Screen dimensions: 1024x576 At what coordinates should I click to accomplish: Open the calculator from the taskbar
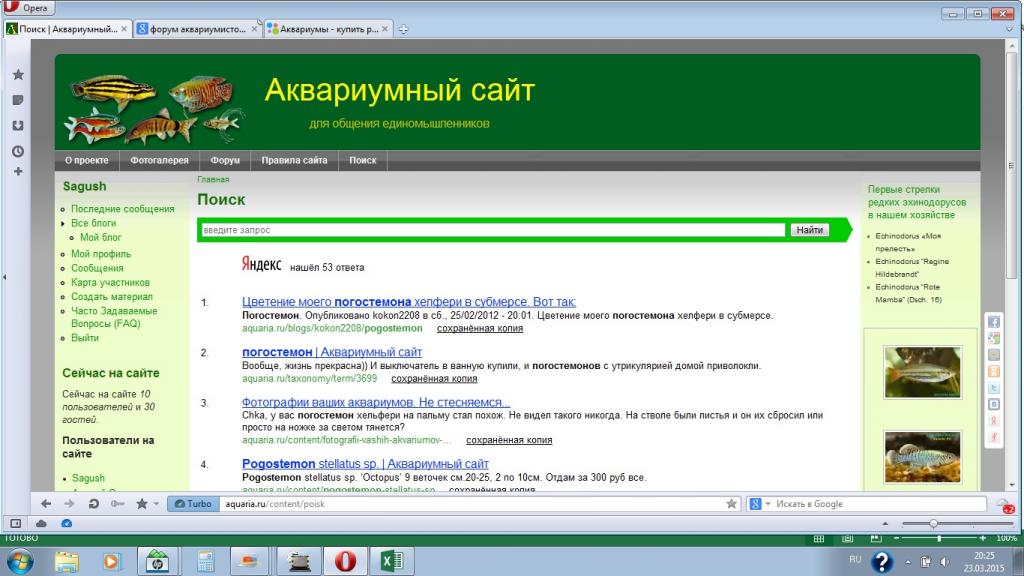[206, 561]
